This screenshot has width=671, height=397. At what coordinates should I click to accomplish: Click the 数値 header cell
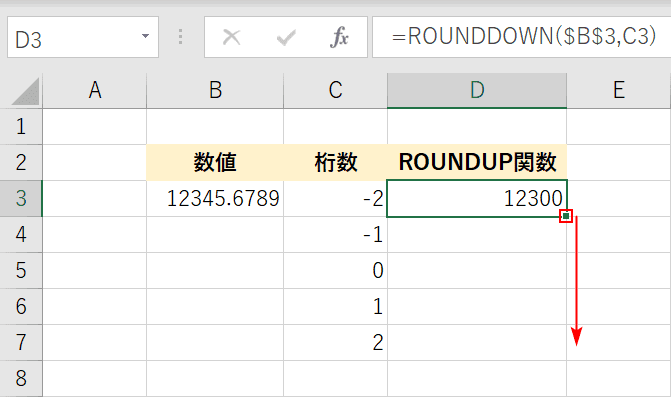[215, 163]
